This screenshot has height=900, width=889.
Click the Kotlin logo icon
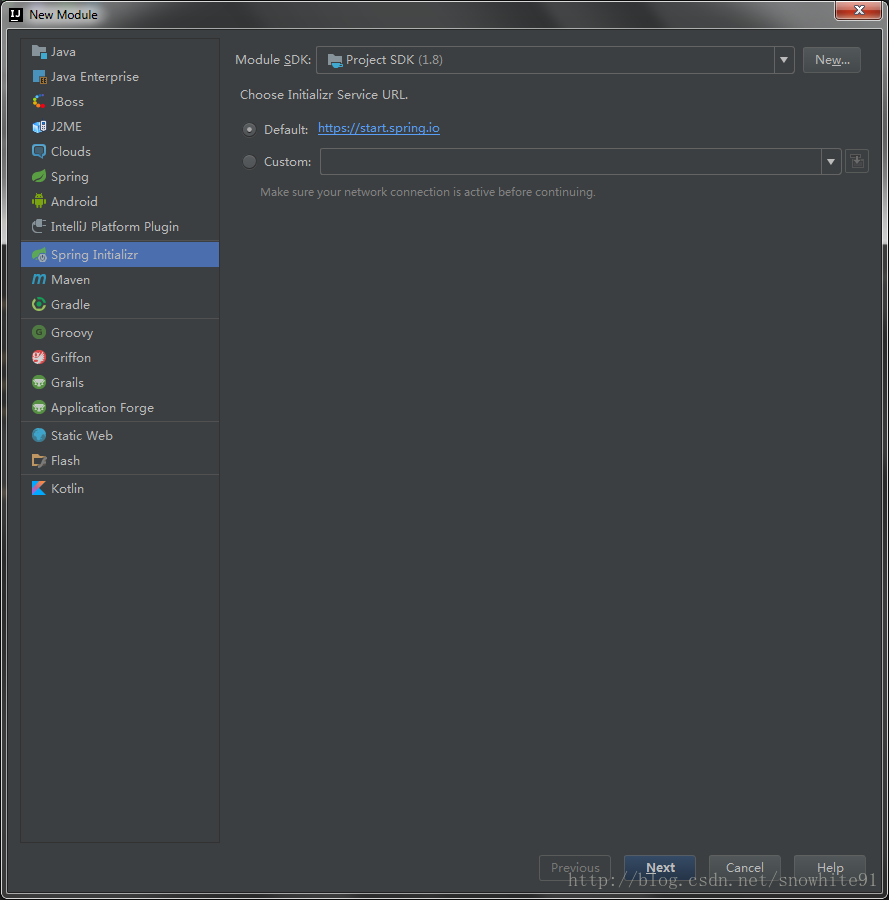click(x=39, y=488)
